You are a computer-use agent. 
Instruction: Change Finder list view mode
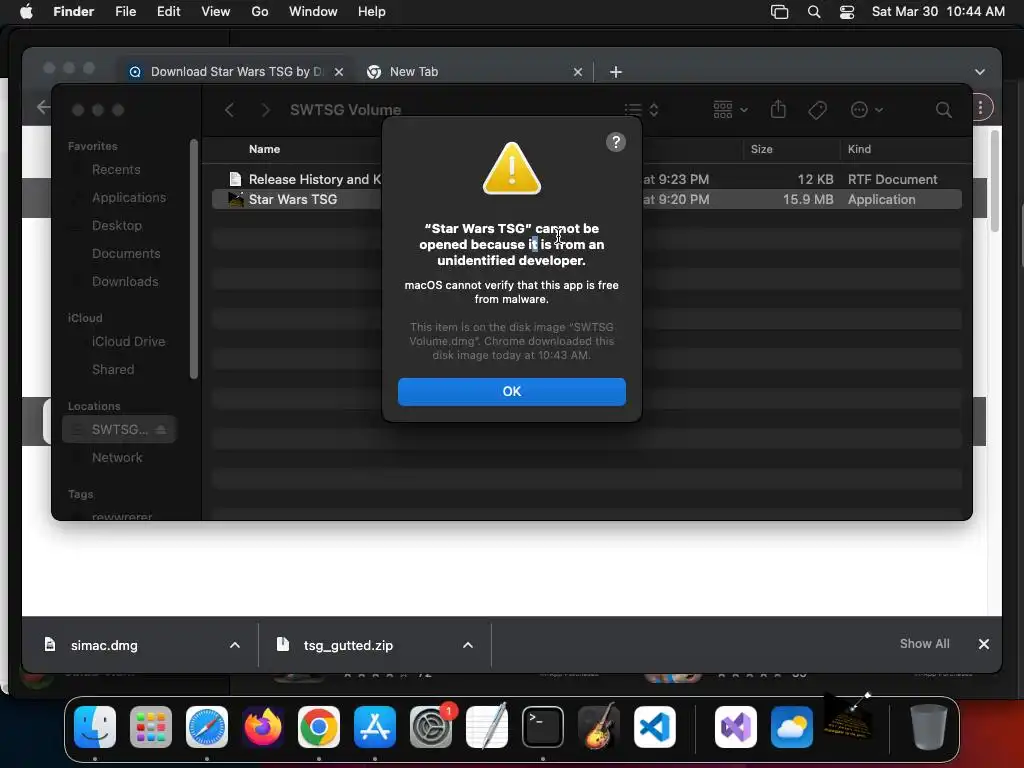point(641,110)
